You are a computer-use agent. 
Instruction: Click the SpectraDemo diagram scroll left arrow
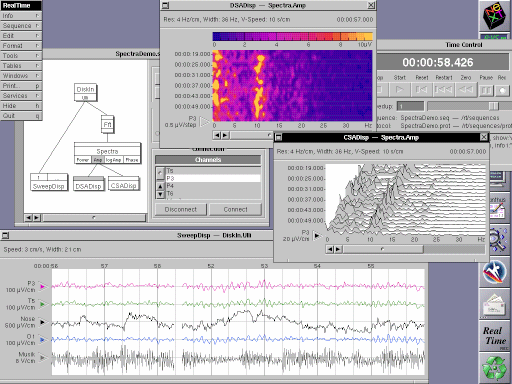pyautogui.click(x=29, y=218)
